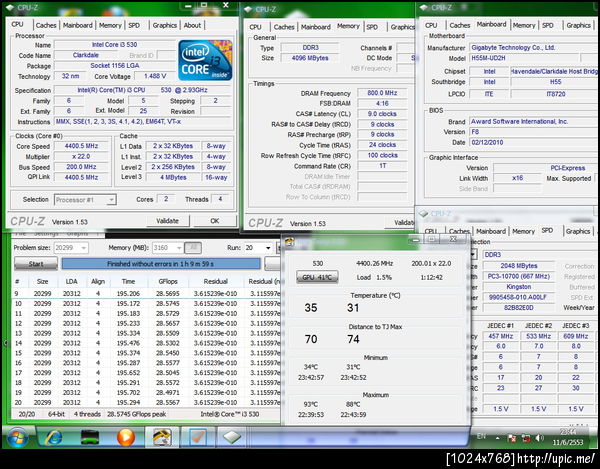Viewport: 600px width, 469px height.
Task: Click Validate in first CPU-Z window
Action: click(168, 221)
